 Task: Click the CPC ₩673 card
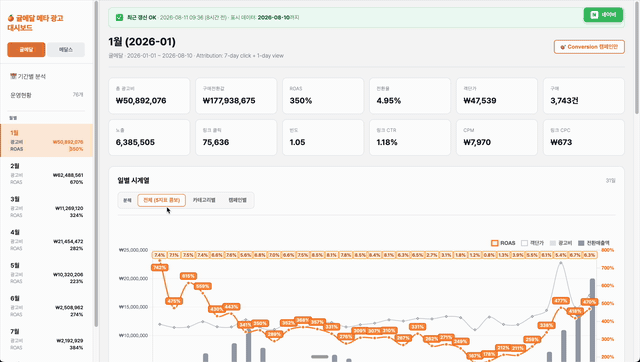click(584, 138)
